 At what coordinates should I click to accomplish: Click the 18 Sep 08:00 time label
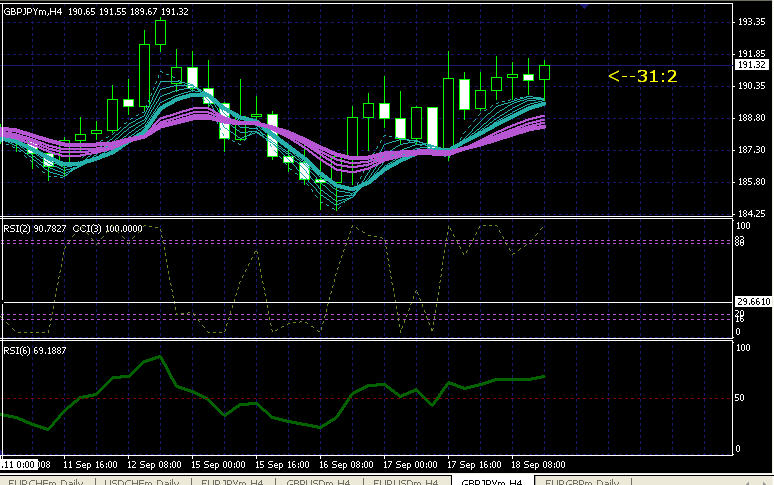pos(538,465)
